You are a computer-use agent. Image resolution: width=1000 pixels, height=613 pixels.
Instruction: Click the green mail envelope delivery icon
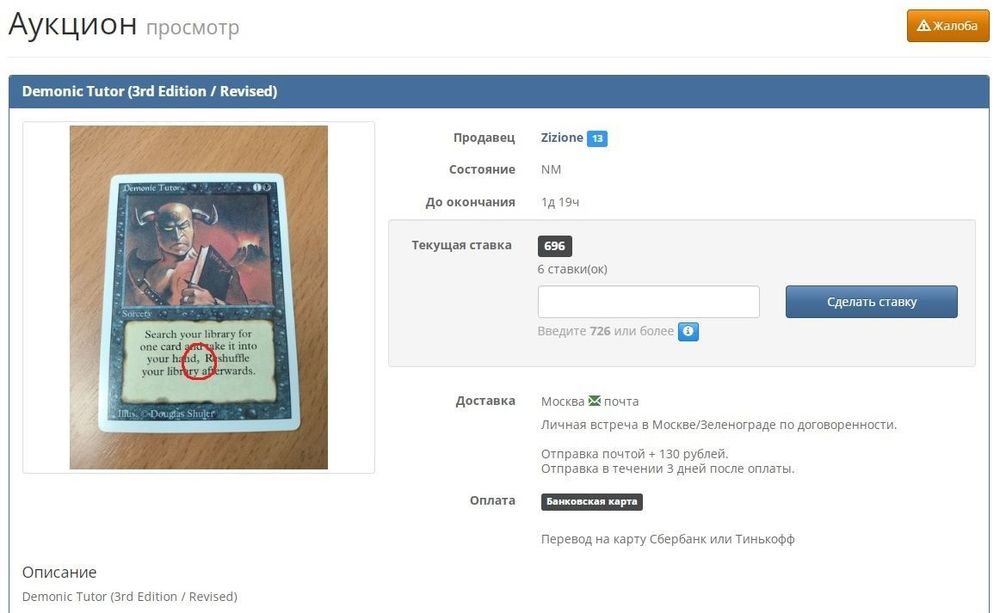594,401
